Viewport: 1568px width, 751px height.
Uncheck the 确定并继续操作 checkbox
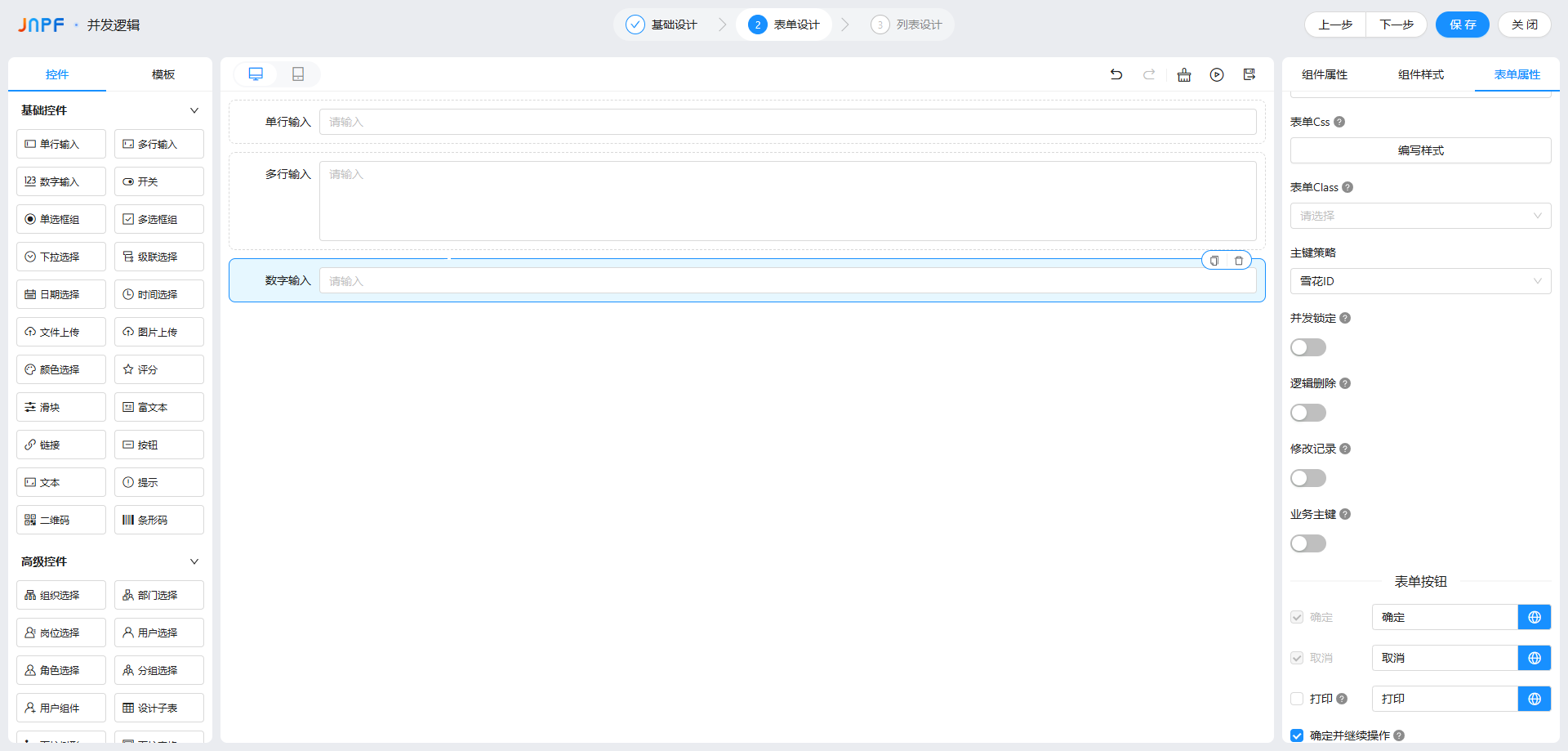click(1297, 735)
